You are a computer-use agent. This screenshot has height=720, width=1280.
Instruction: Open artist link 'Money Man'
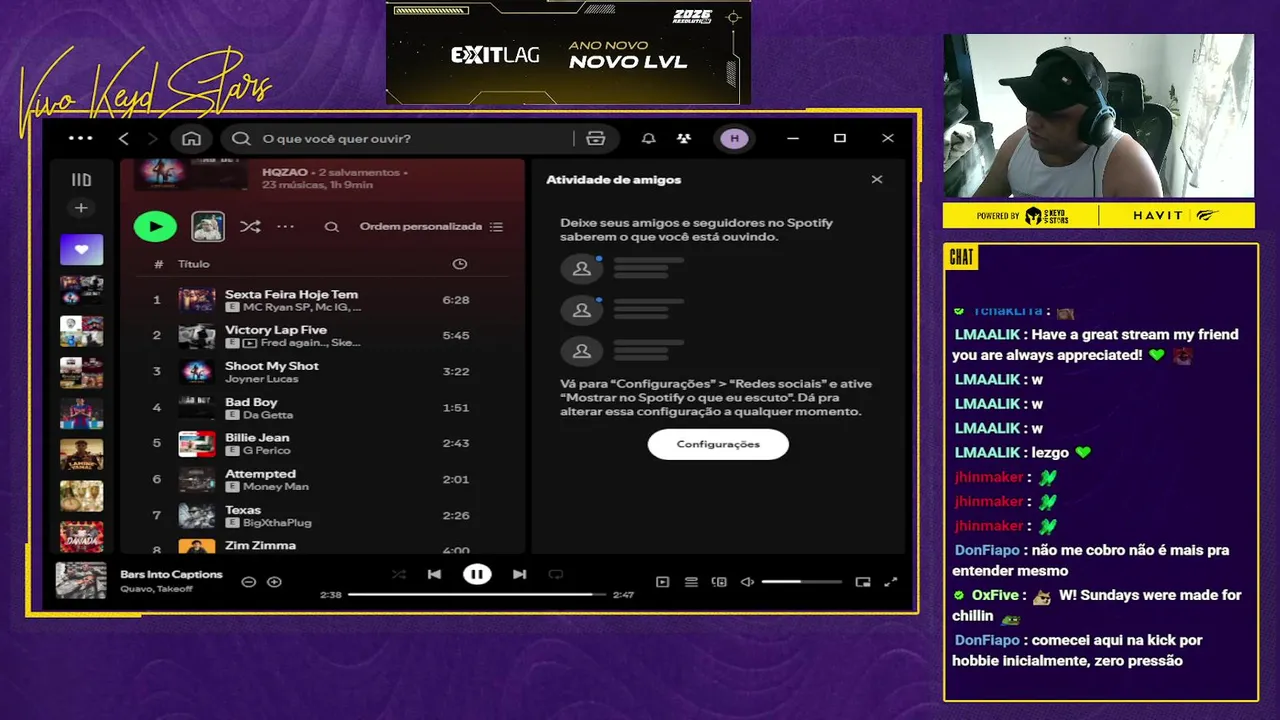(x=276, y=487)
